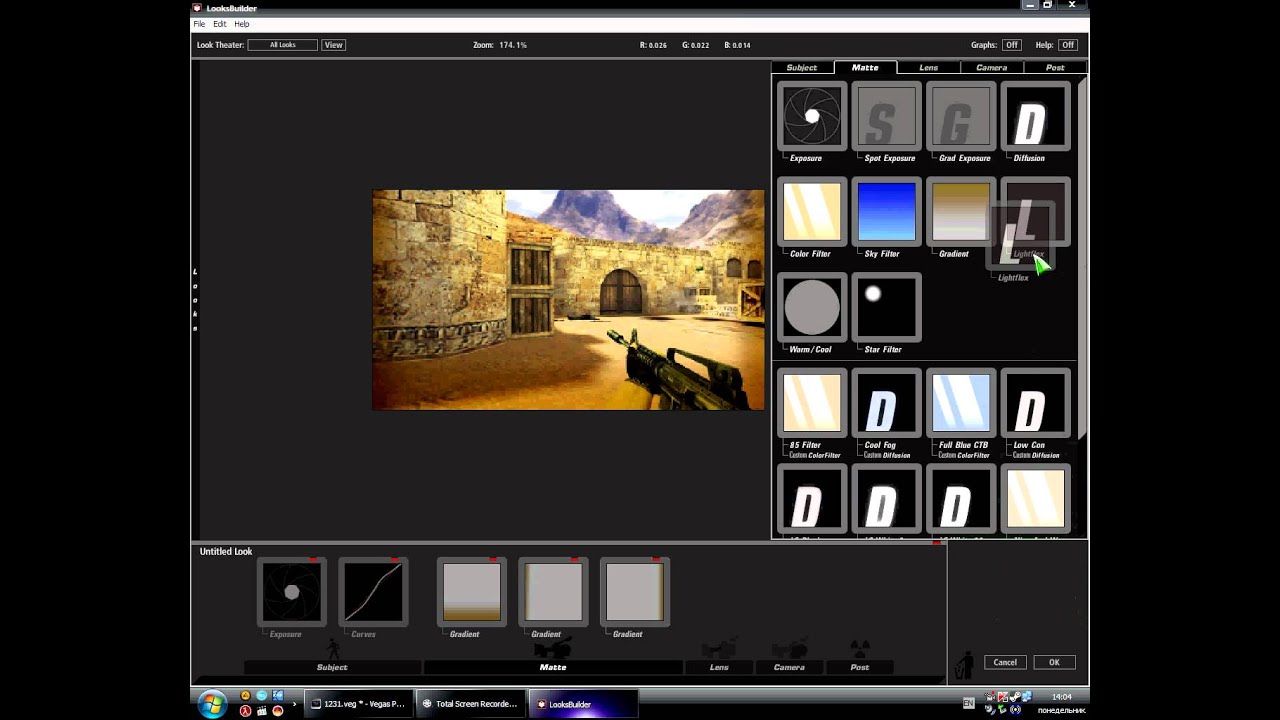
Task: Toggle the red enable marker on the chain Exposure tool
Action: coord(313,559)
